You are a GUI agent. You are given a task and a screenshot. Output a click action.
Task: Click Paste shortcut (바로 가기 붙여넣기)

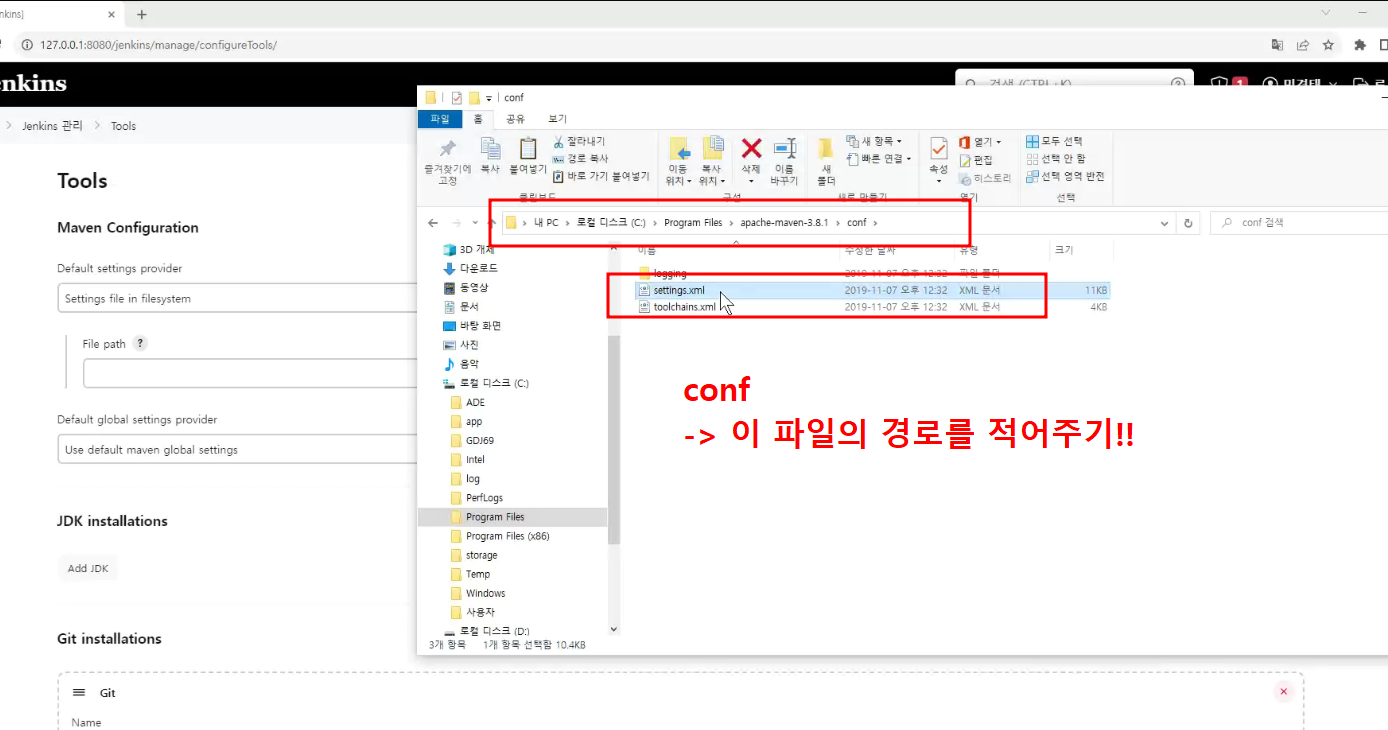(x=600, y=175)
